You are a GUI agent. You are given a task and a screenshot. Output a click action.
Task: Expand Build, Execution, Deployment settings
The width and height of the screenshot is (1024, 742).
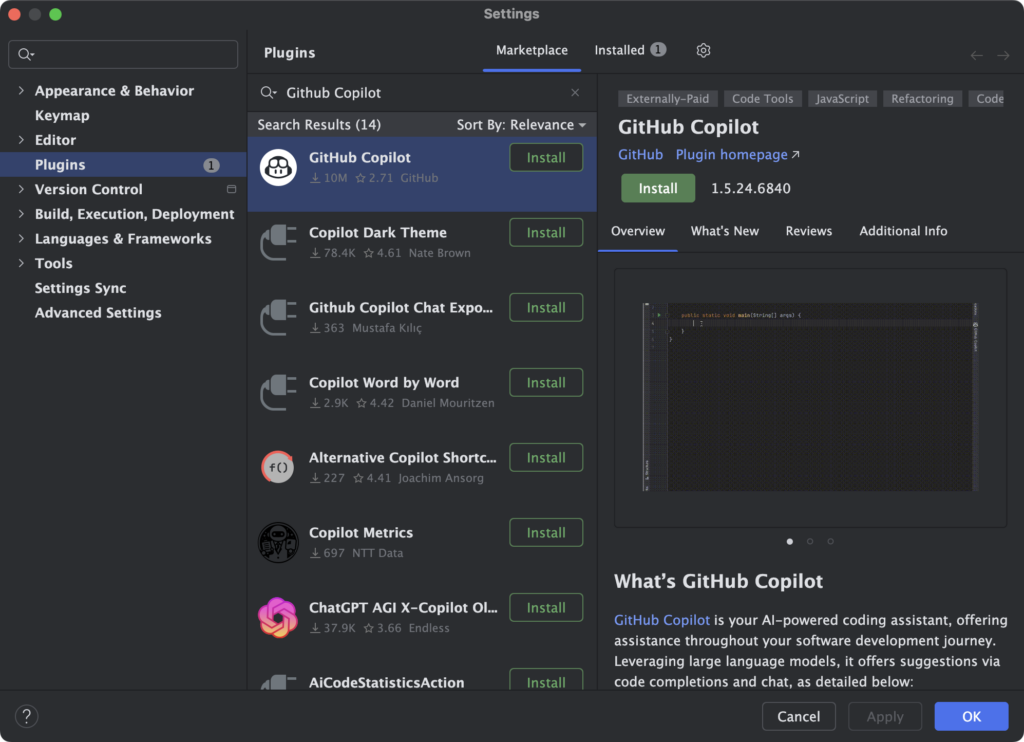point(22,214)
